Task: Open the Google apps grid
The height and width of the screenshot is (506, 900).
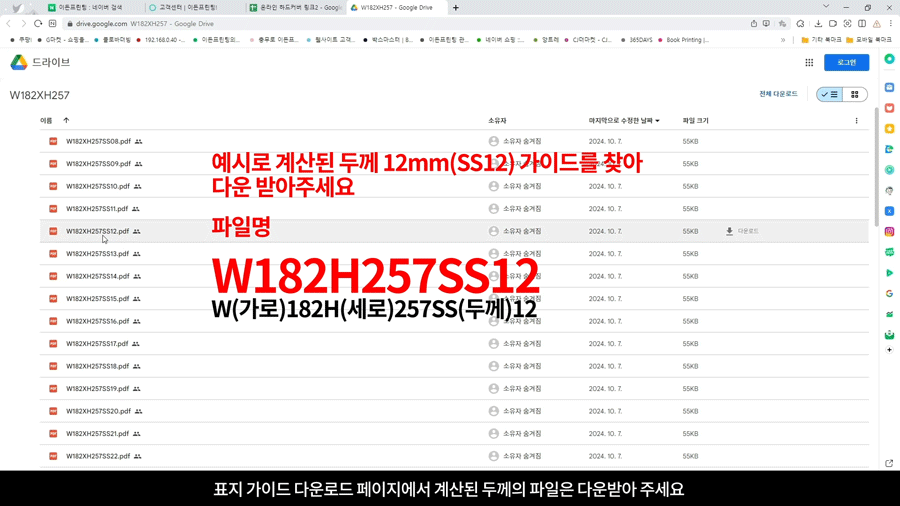Action: 809,63
